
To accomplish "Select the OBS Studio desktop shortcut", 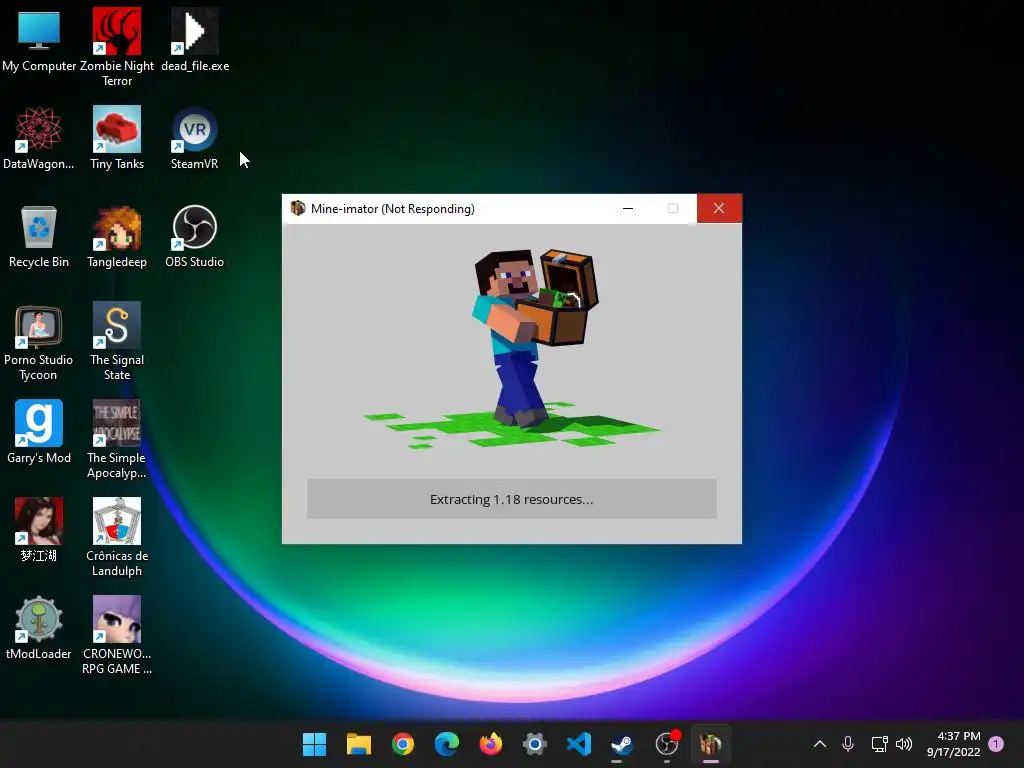I will [195, 236].
